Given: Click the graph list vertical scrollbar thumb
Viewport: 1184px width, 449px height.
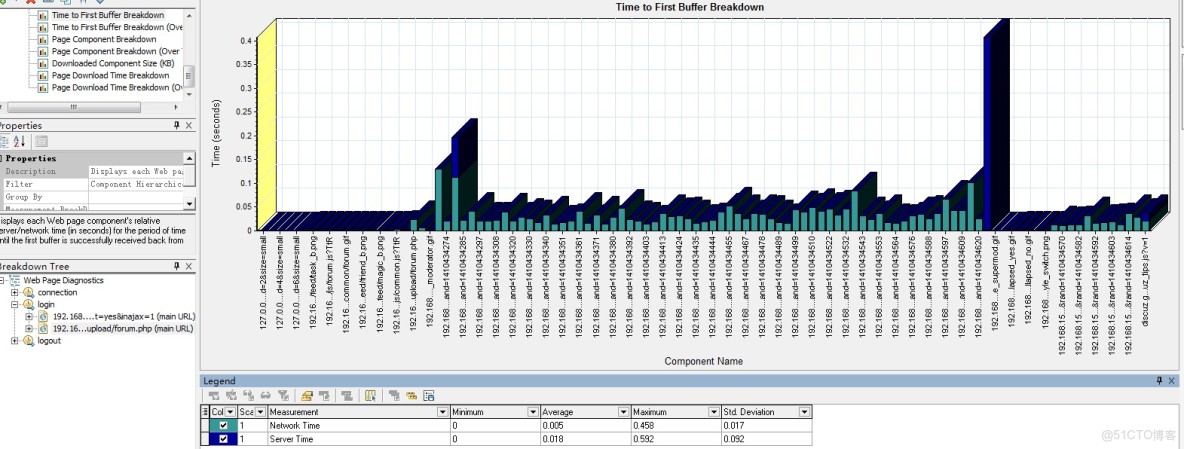Looking at the screenshot, I should point(190,75).
